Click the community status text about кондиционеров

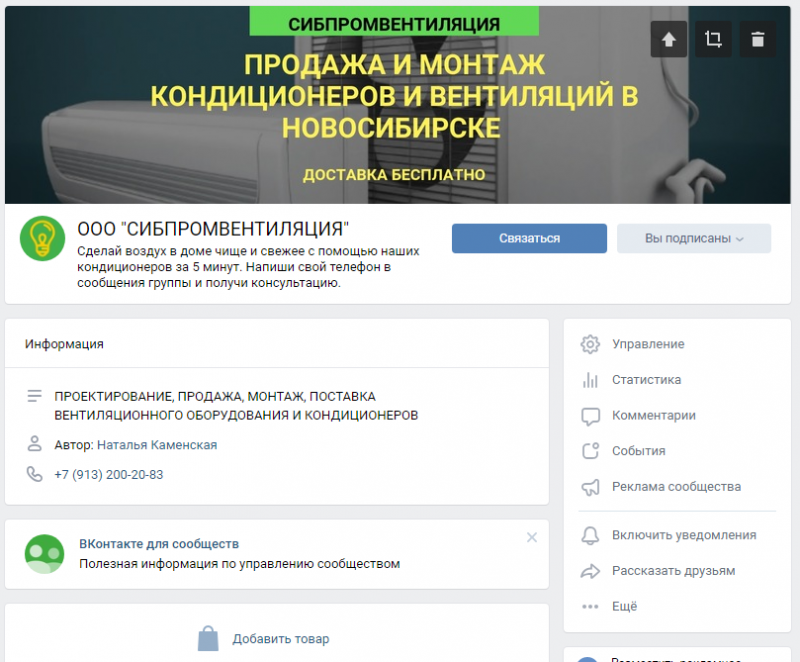[248, 267]
